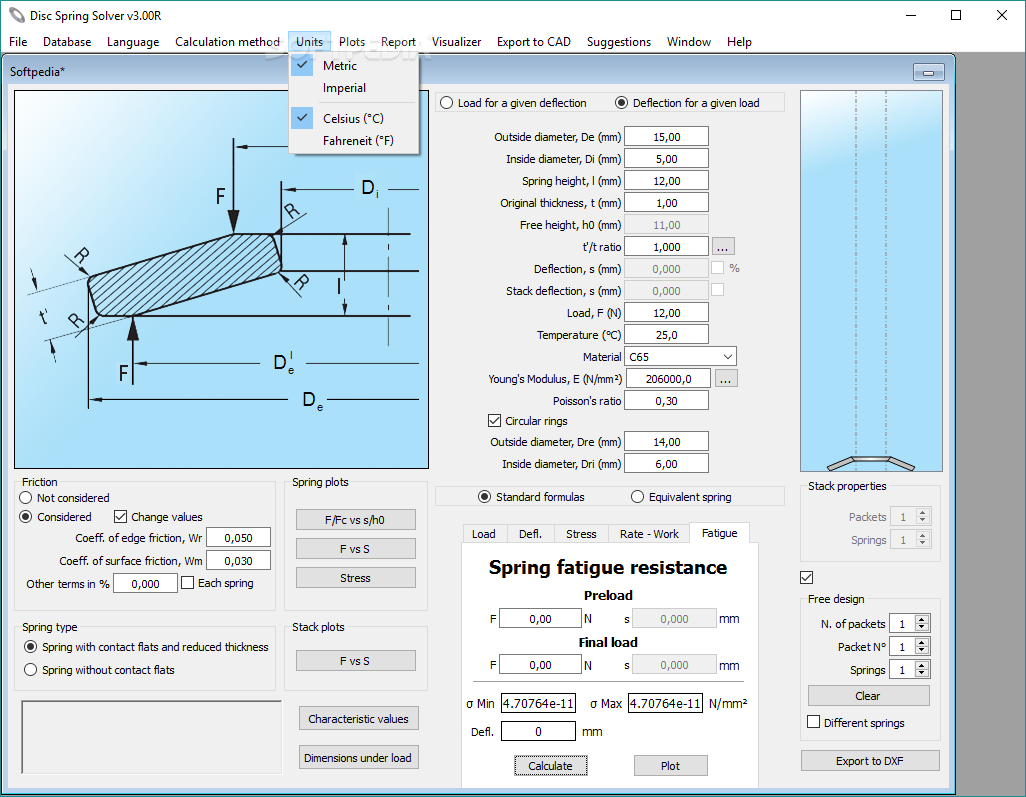Click the disc spring stack preview graphic

point(871,281)
